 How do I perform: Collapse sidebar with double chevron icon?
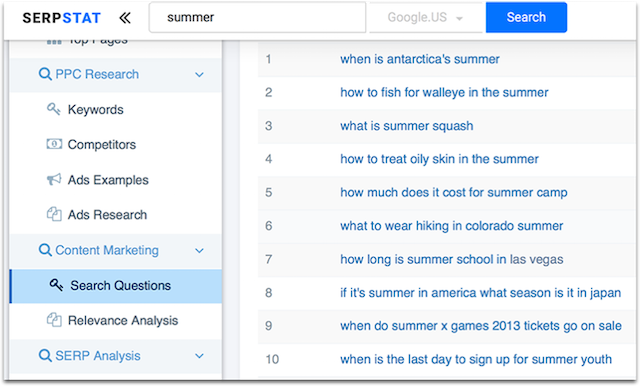click(x=125, y=18)
